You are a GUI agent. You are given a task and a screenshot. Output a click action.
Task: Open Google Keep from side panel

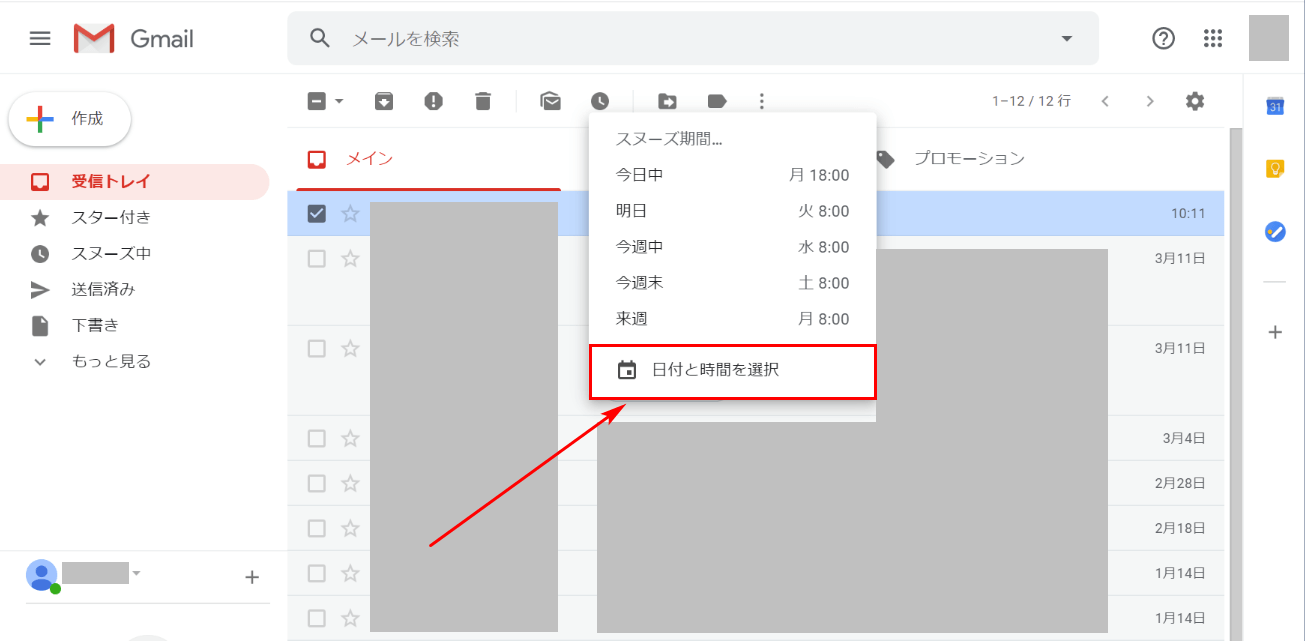pos(1275,169)
